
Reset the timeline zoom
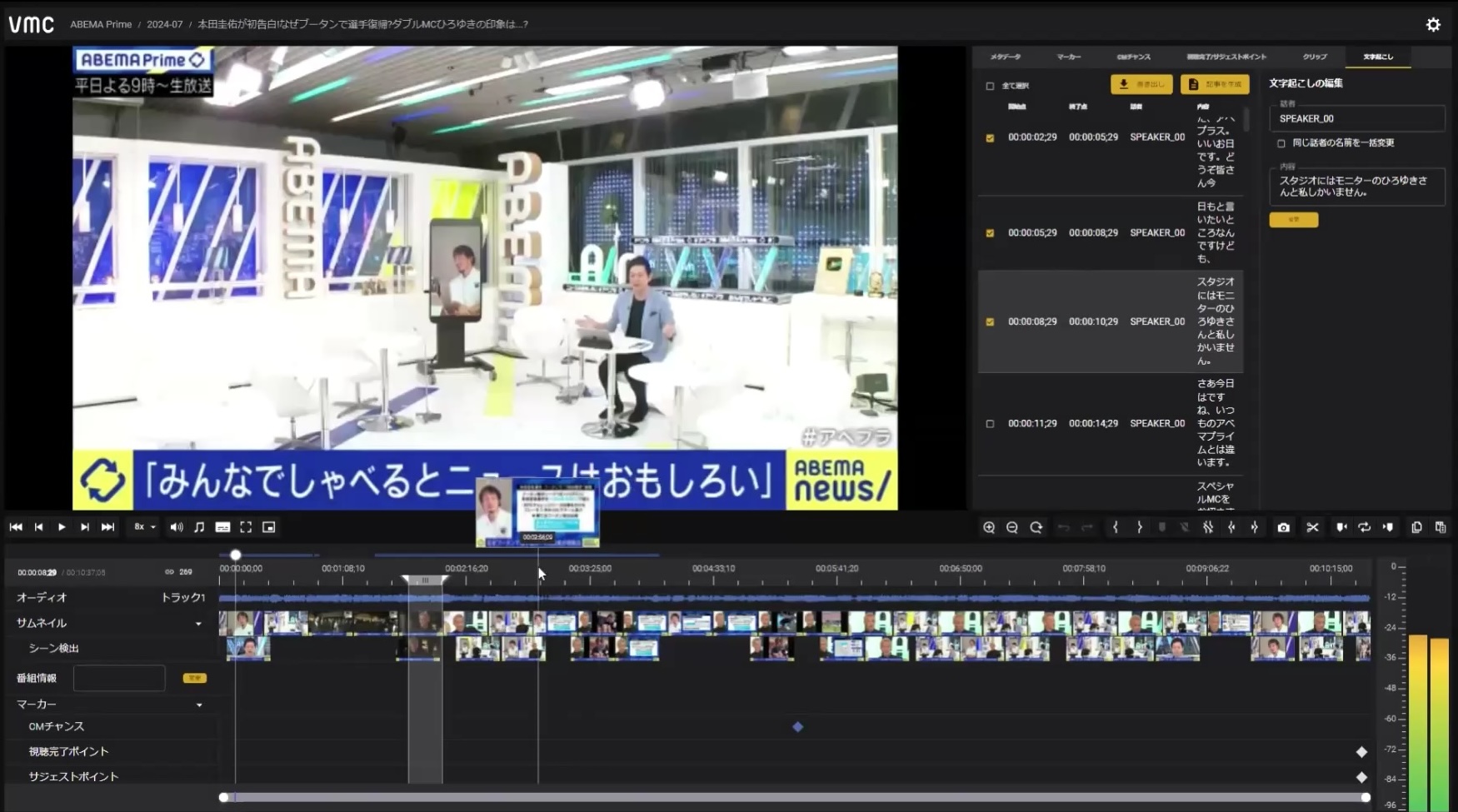1036,527
